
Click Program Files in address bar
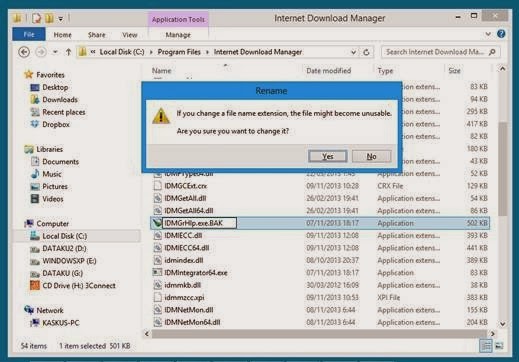click(x=179, y=52)
